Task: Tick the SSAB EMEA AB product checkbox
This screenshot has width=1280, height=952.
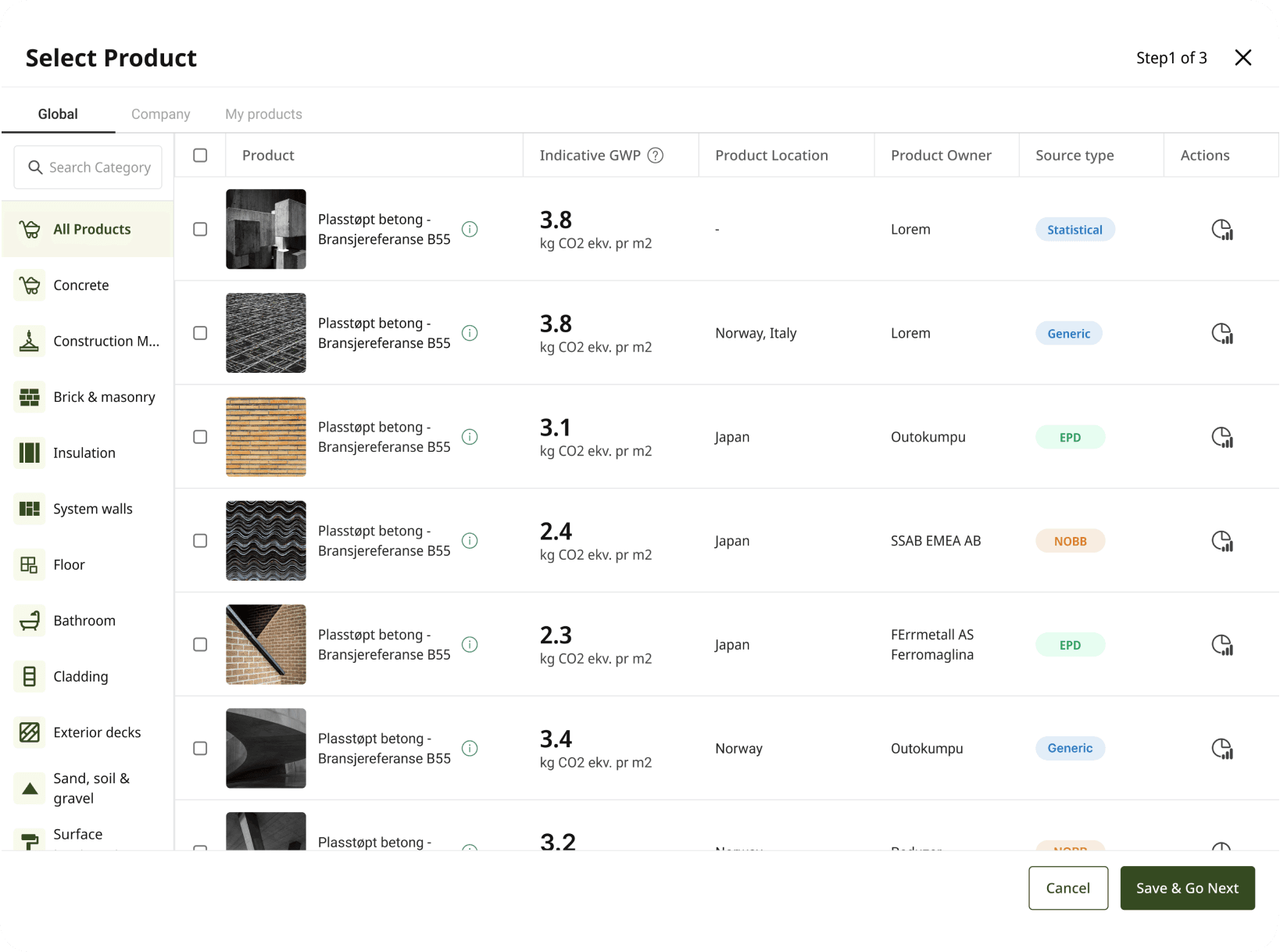Action: coord(200,541)
